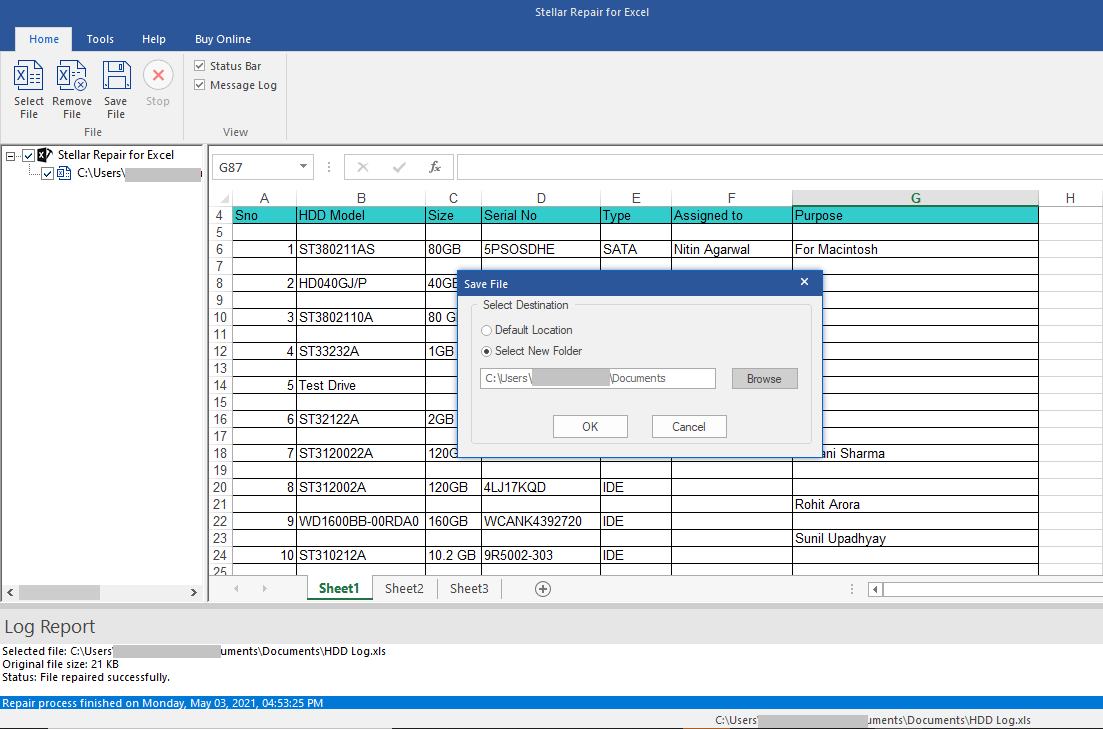This screenshot has width=1103, height=729.
Task: Close the Save File dialog
Action: point(805,282)
